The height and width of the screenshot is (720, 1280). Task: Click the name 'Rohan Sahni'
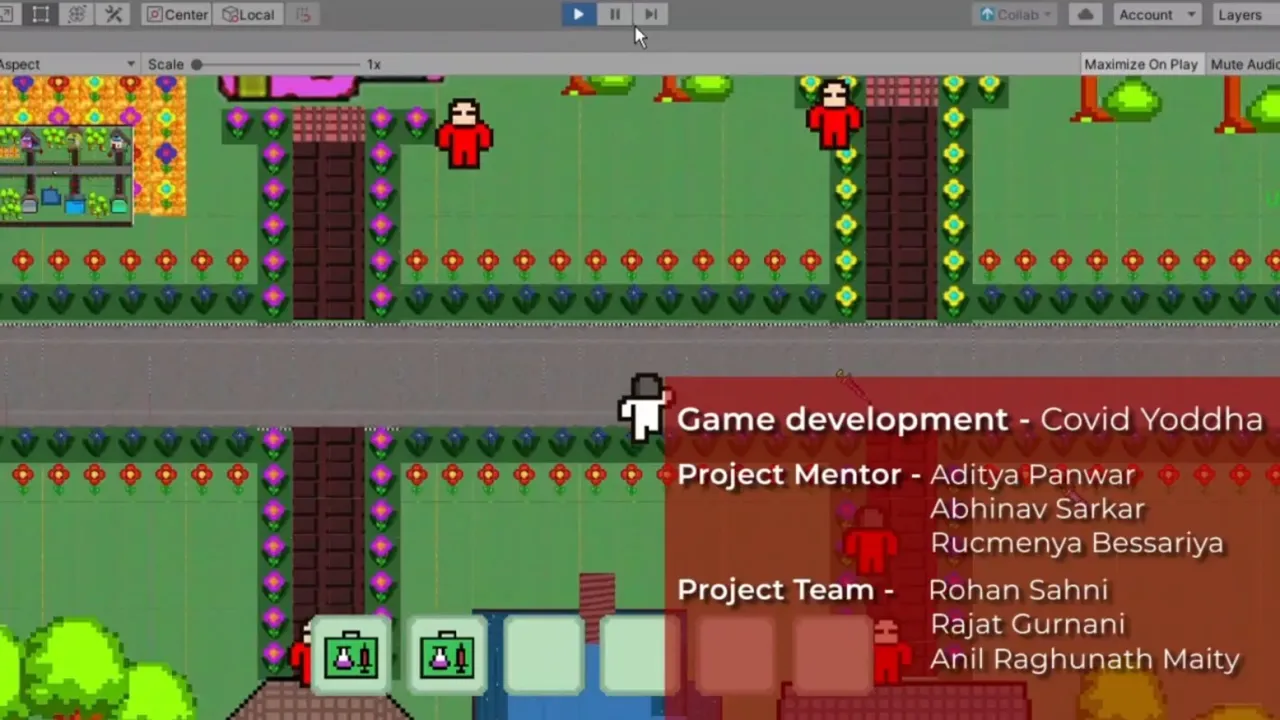1019,590
